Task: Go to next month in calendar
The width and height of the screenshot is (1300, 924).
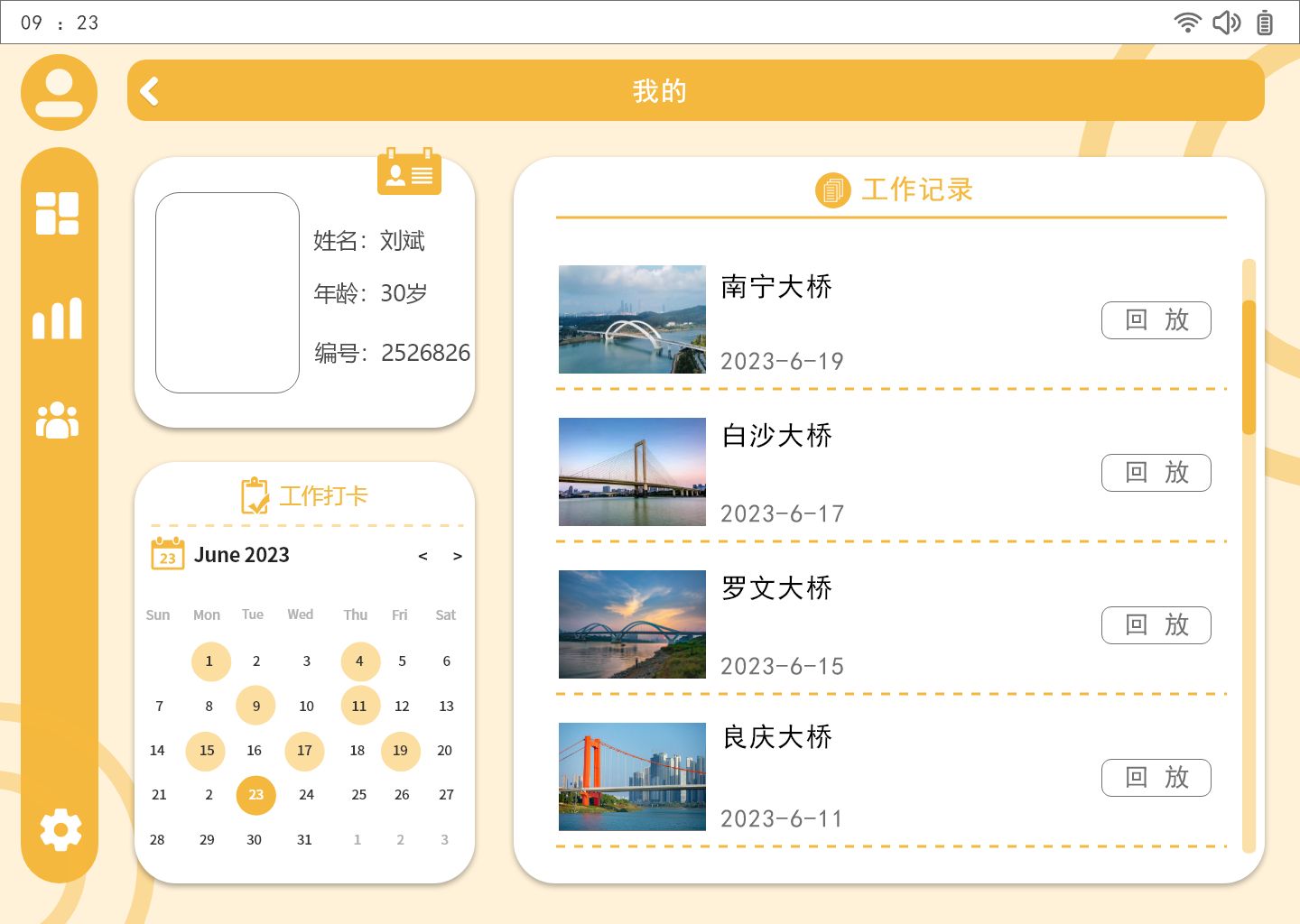Action: [x=458, y=556]
